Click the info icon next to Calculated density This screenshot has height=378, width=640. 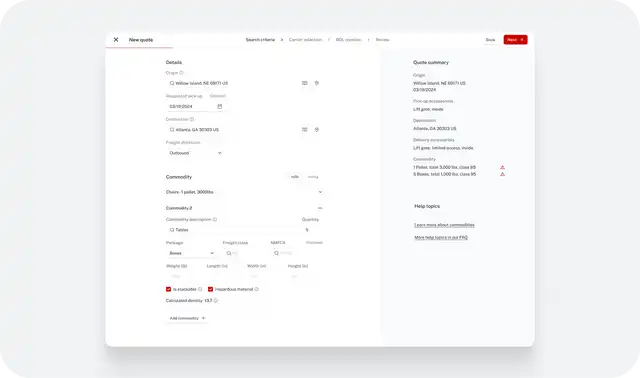coord(216,300)
